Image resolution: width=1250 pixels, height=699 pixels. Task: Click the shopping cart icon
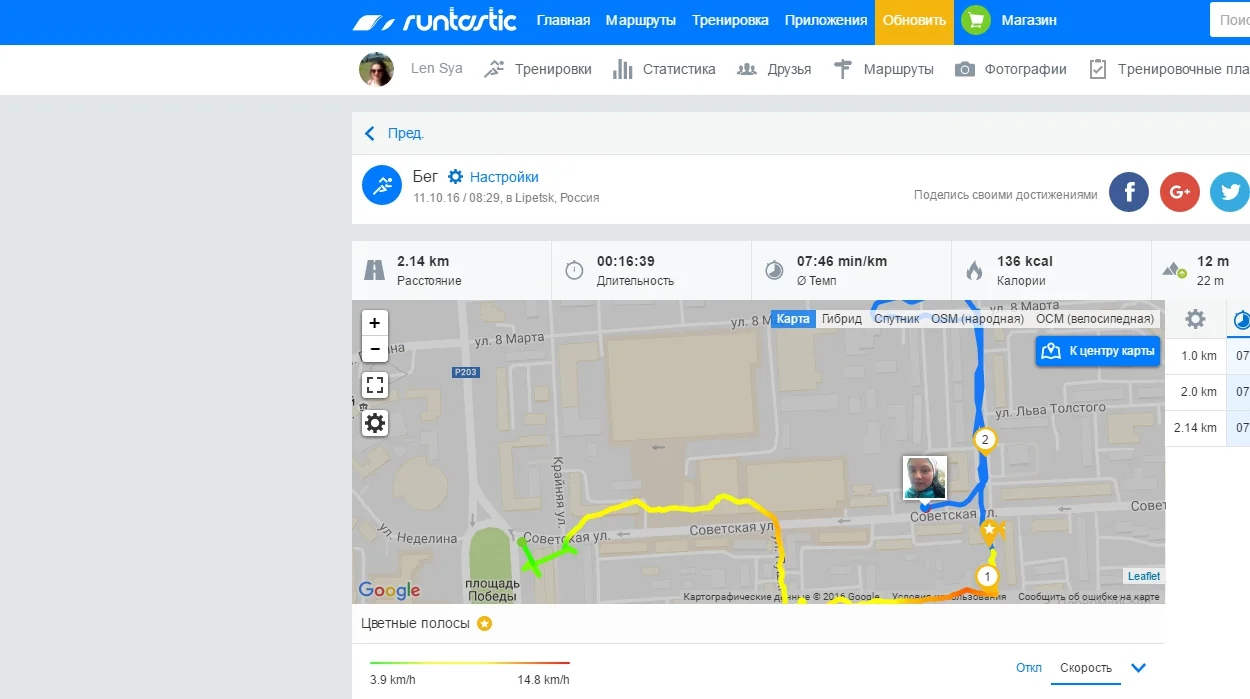click(974, 21)
